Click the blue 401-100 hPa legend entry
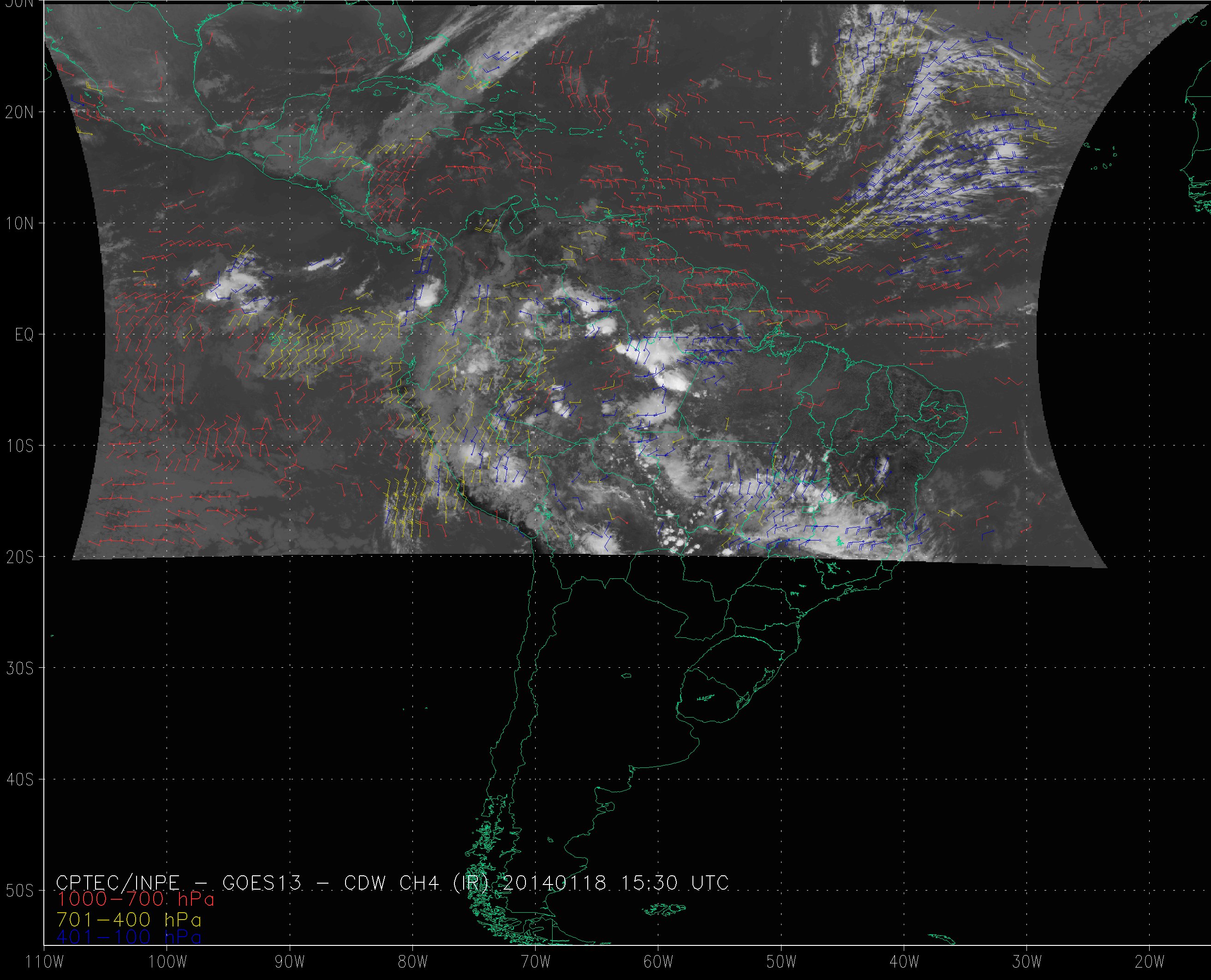The width and height of the screenshot is (1211, 980). pos(129,937)
